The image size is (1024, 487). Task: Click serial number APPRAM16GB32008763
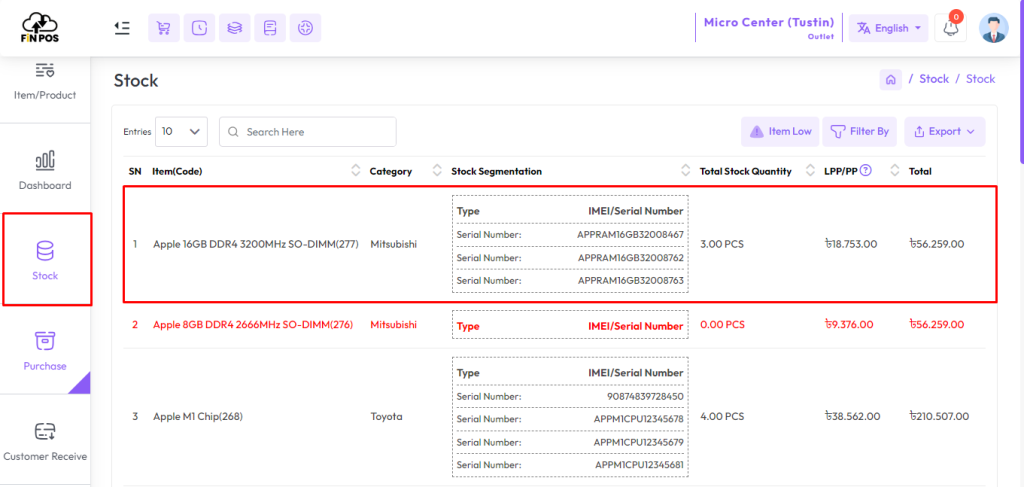coord(630,280)
